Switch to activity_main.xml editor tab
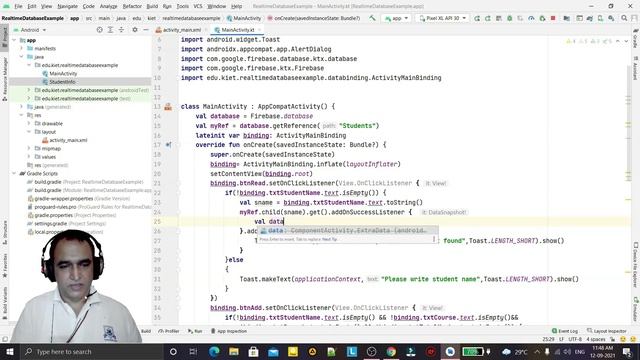The image size is (640, 360). pyautogui.click(x=182, y=30)
